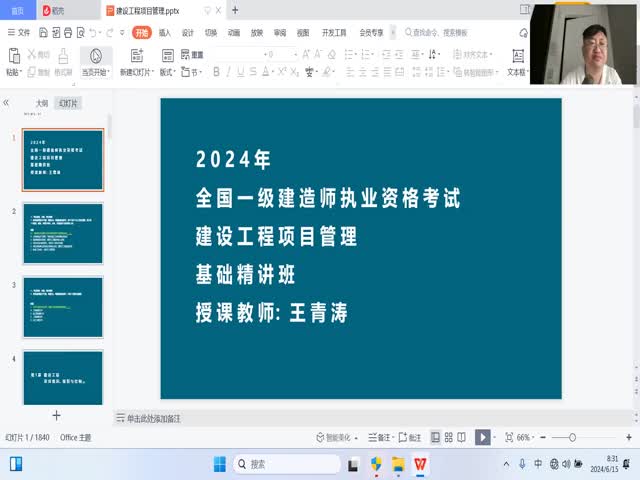Click the Reset (重置) slide button
The height and width of the screenshot is (480, 640).
[192, 54]
